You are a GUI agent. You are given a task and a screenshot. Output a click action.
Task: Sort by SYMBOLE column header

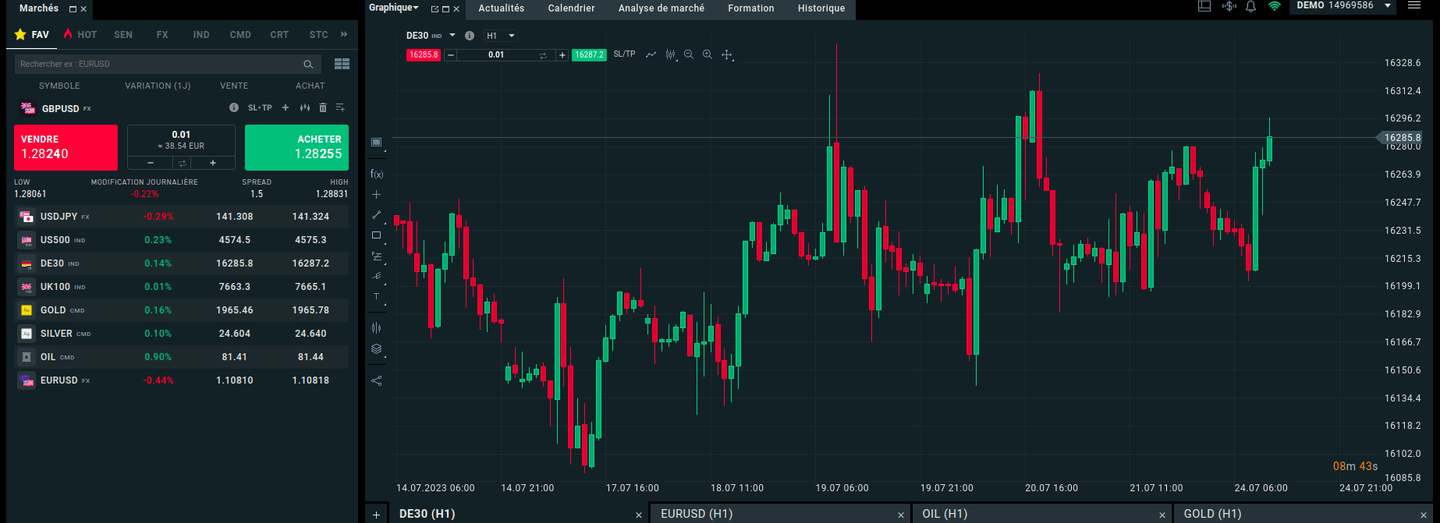pos(59,86)
